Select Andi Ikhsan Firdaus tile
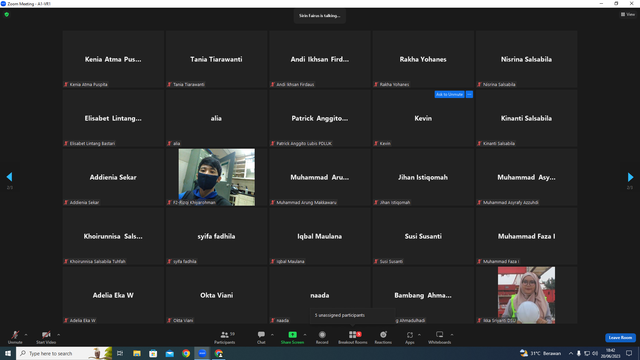Viewport: 640px width, 360px height. coord(320,59)
